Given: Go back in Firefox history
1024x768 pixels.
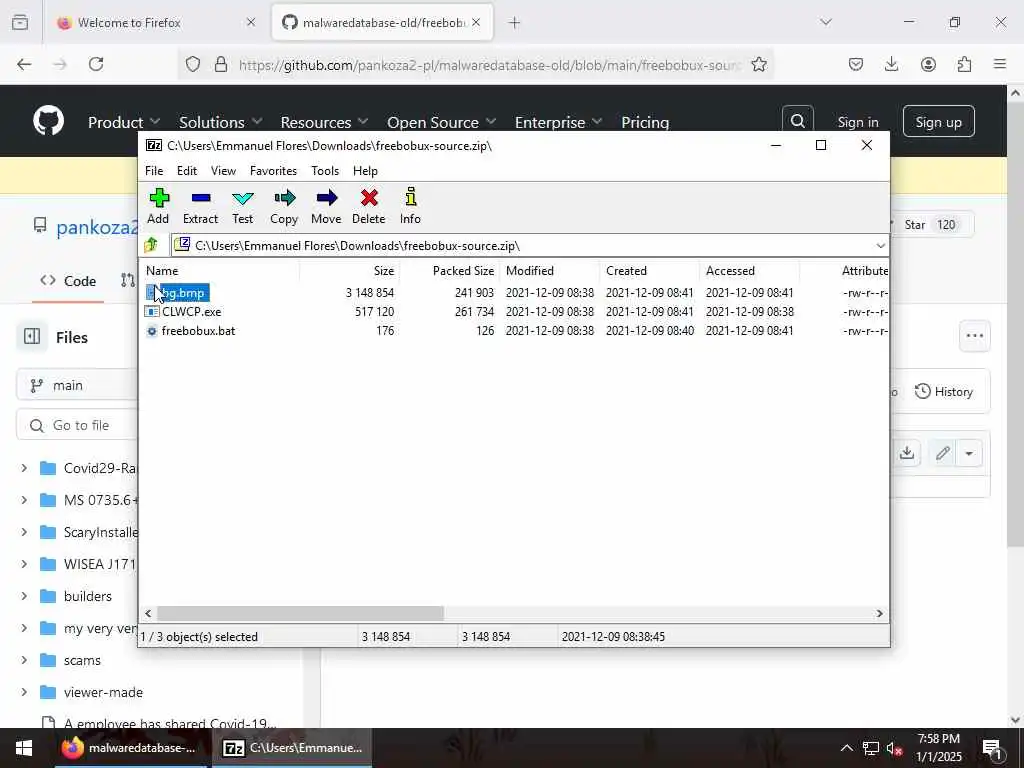Looking at the screenshot, I should tap(24, 64).
